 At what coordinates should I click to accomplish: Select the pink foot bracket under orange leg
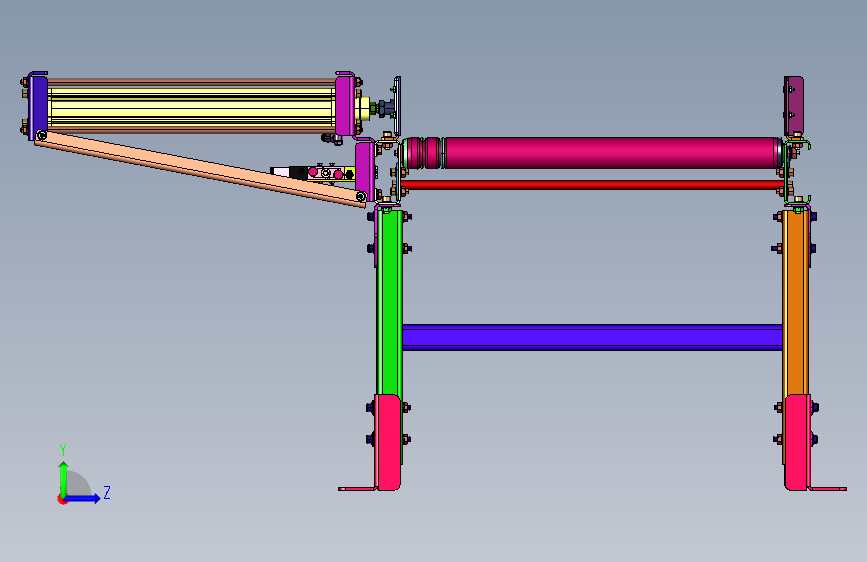[x=798, y=442]
